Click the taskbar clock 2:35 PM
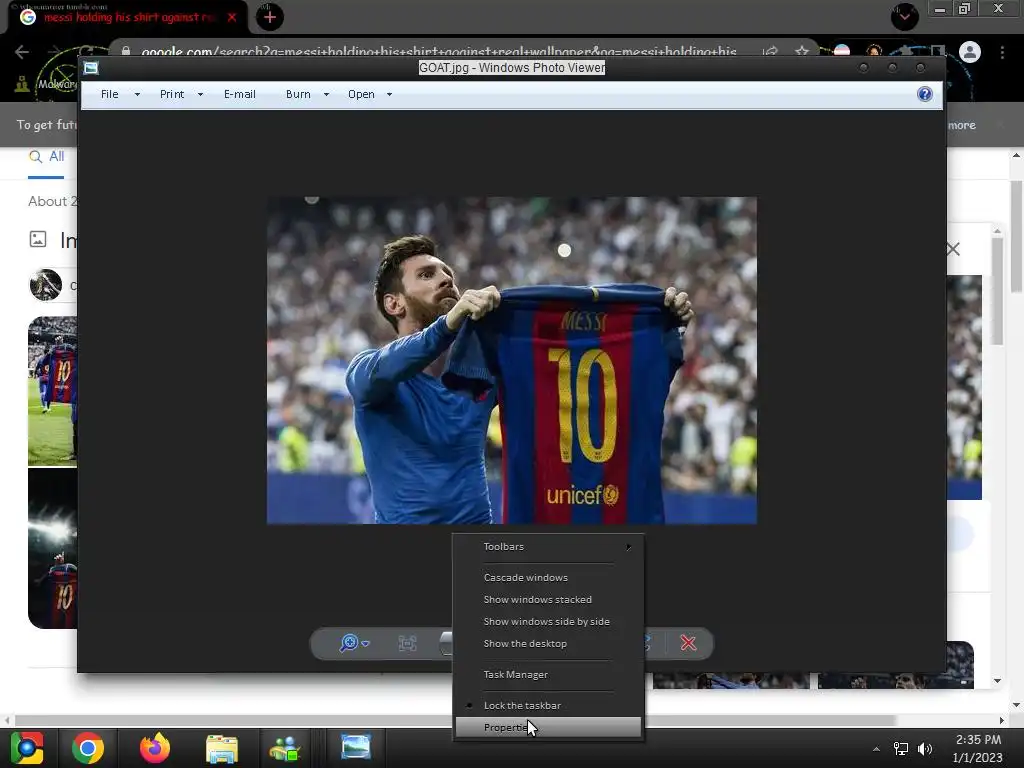The height and width of the screenshot is (768, 1024). (x=978, y=740)
